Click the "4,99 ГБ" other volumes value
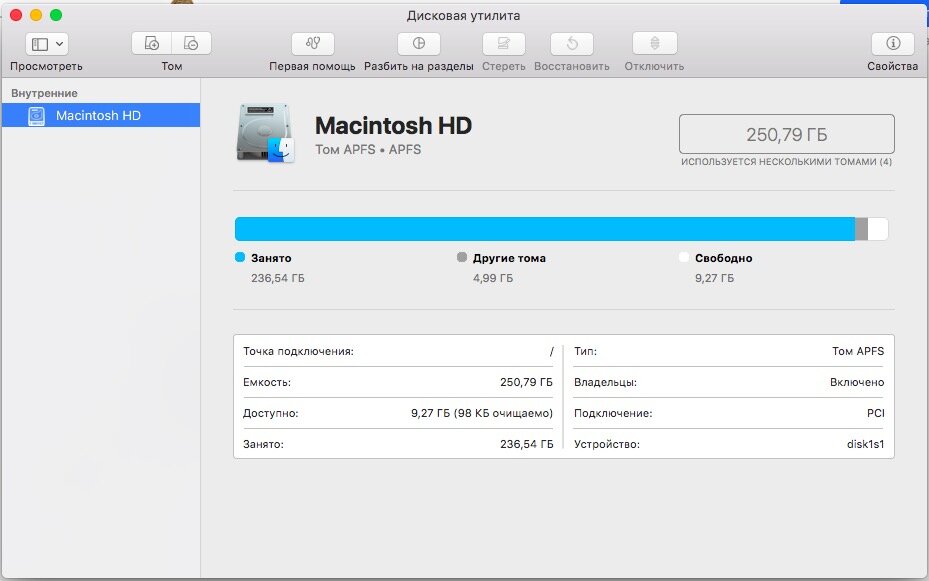Screen dimensions: 929x581 (x=493, y=278)
